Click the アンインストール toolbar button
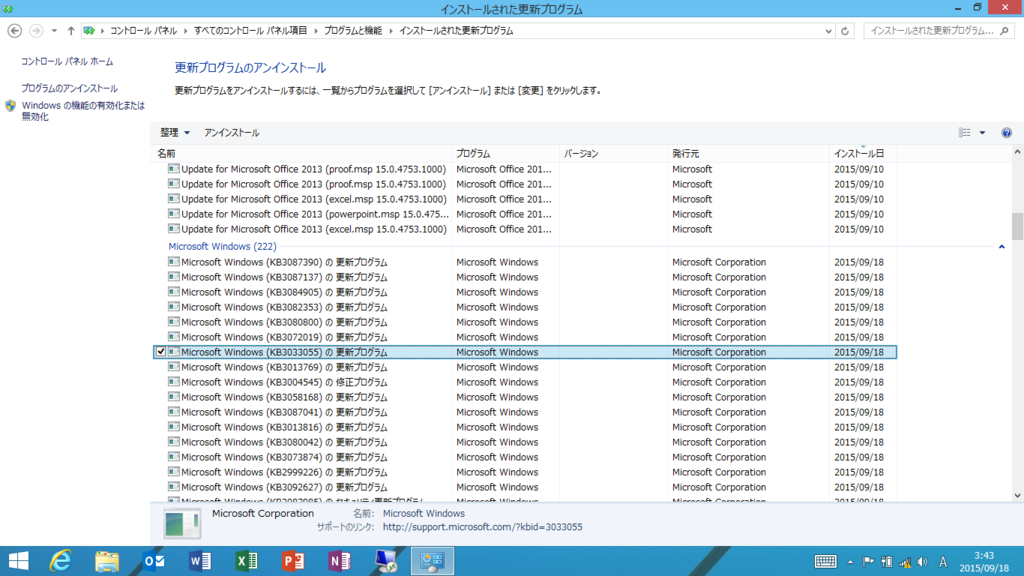Viewport: 1024px width, 576px height. coord(231,133)
